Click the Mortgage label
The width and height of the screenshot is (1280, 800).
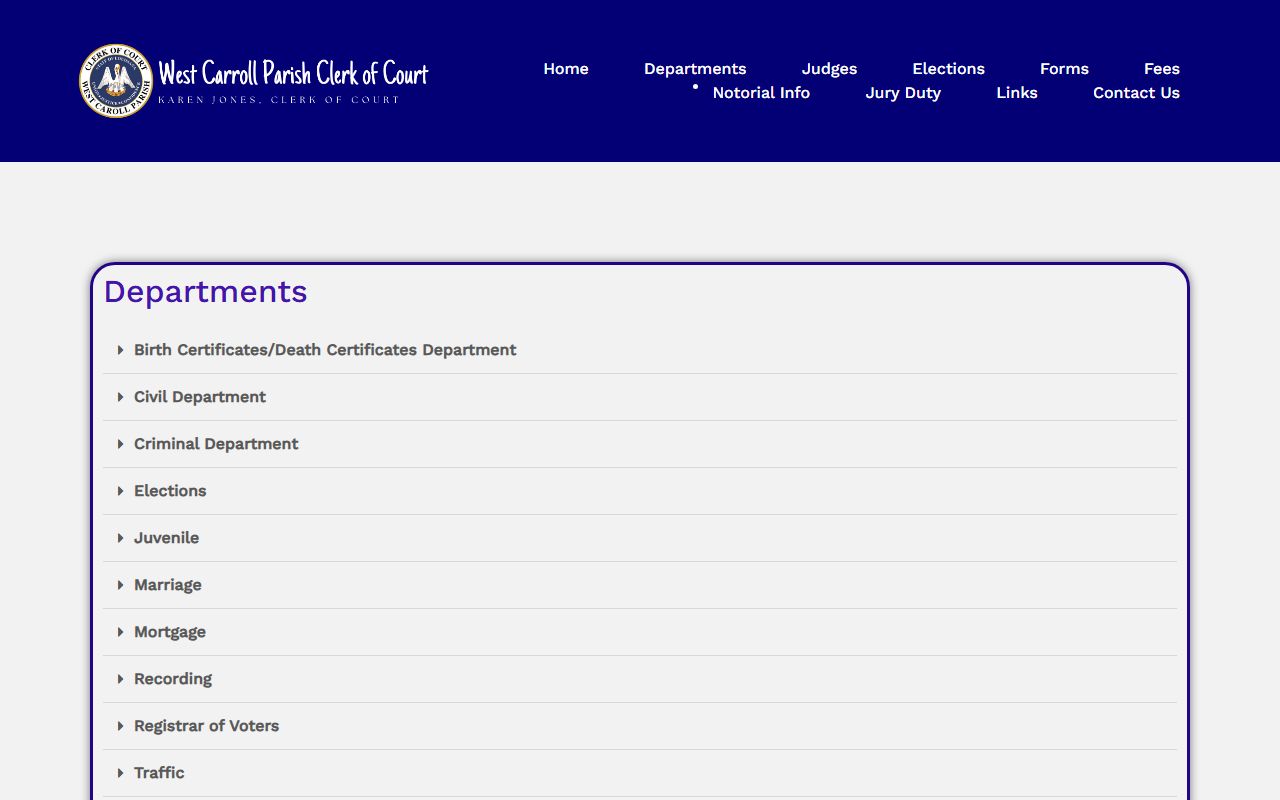(170, 632)
